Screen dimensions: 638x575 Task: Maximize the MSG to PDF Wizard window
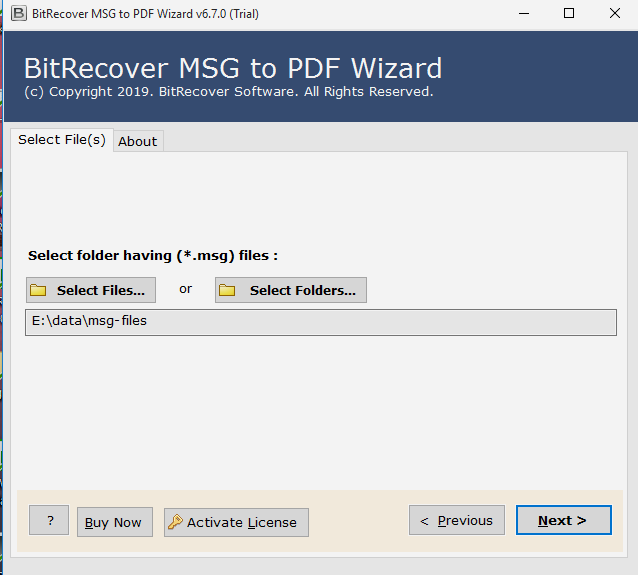click(569, 14)
